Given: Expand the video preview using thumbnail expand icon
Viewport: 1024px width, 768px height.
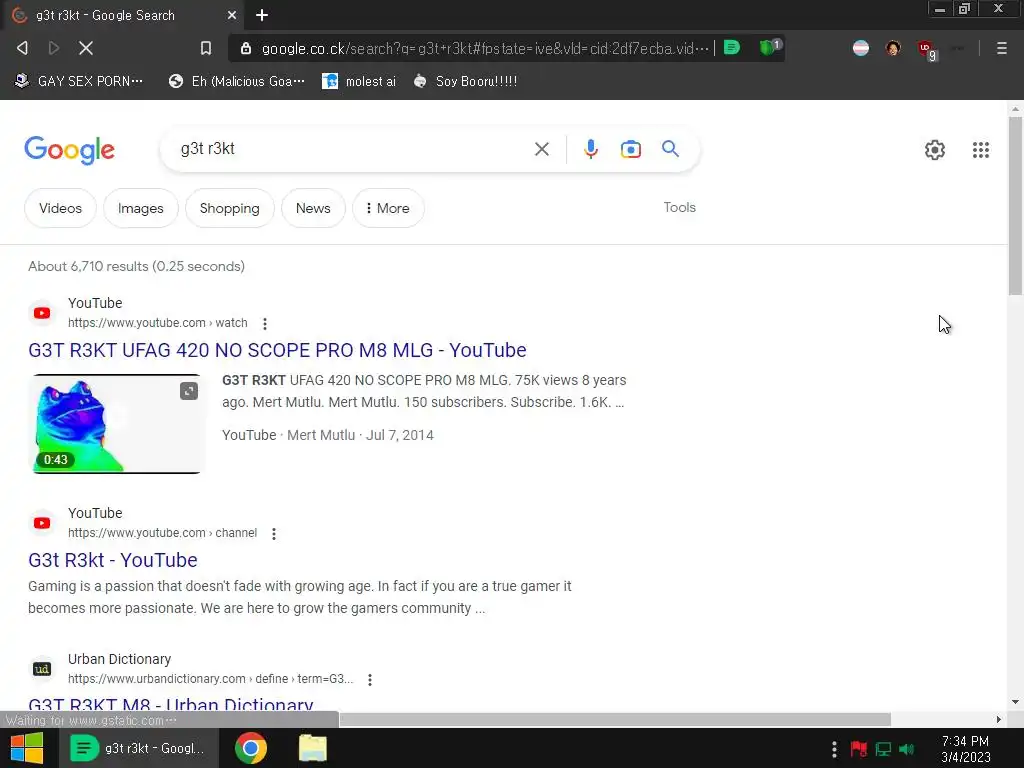Looking at the screenshot, I should [x=189, y=391].
